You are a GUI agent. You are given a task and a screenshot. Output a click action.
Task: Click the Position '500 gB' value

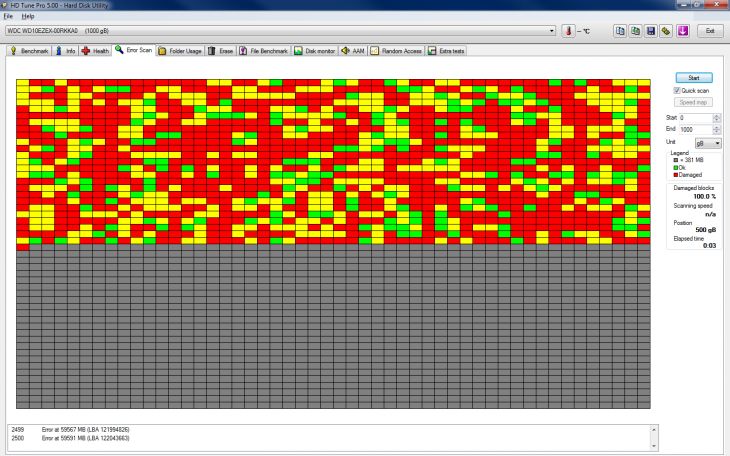[x=706, y=230]
